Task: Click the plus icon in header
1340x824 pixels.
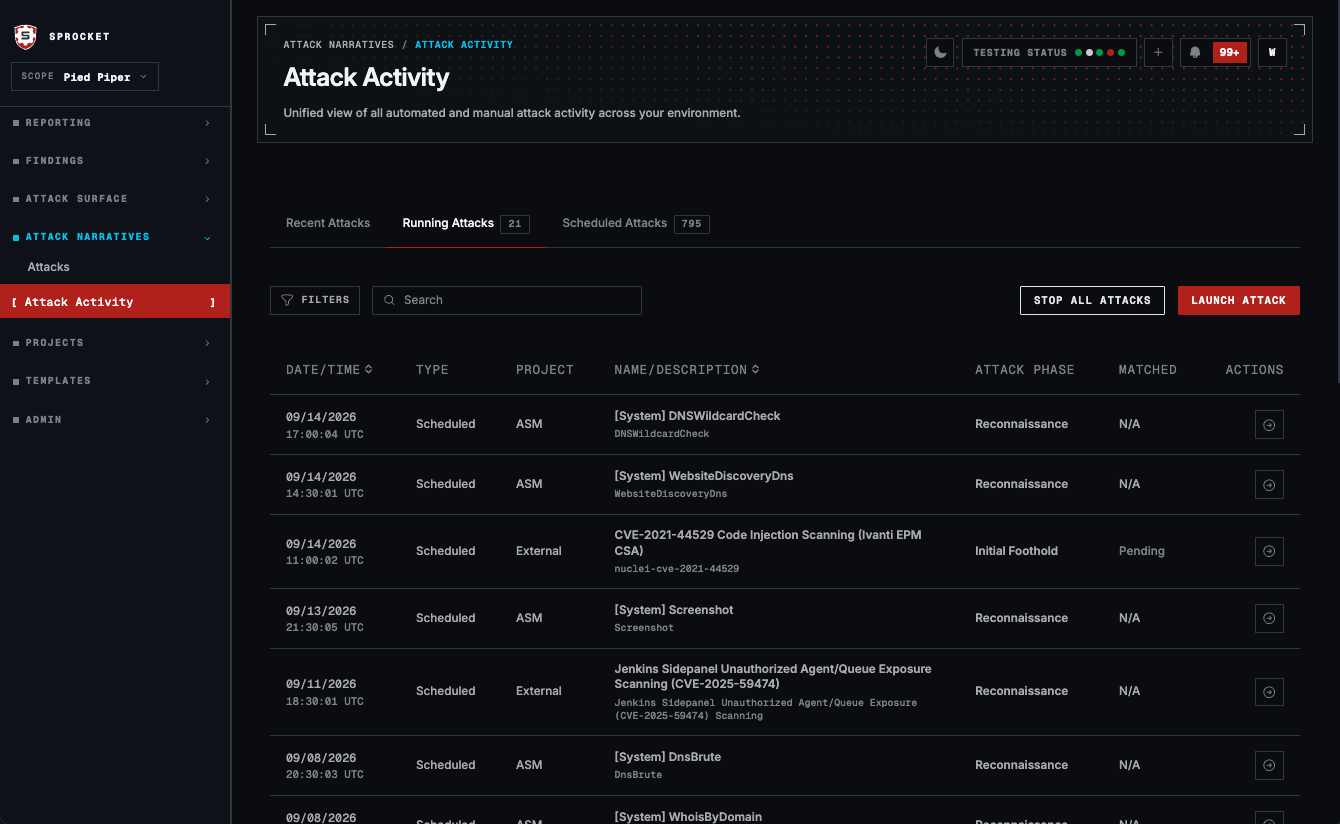Action: coord(1158,52)
